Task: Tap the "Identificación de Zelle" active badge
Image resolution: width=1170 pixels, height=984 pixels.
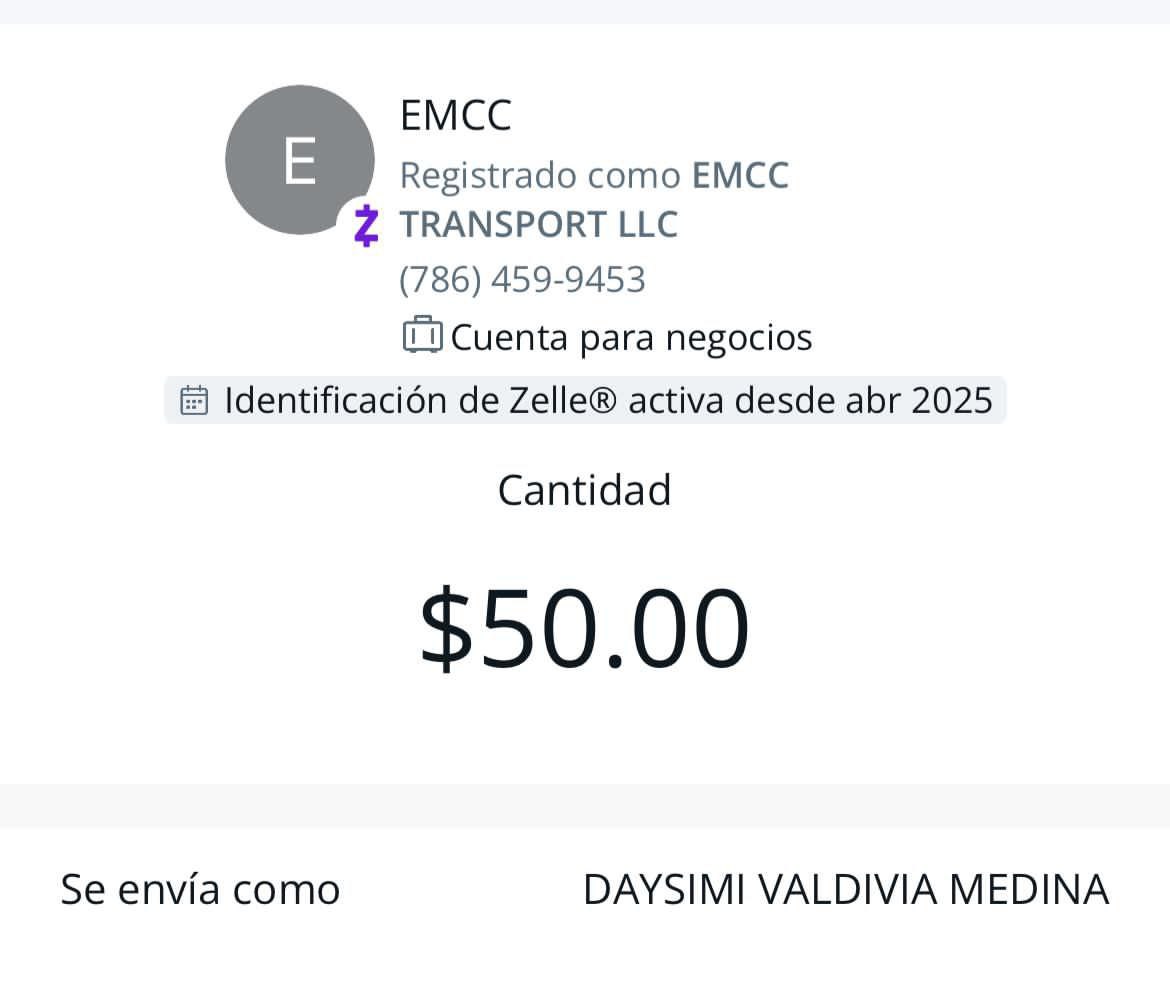Action: click(585, 400)
